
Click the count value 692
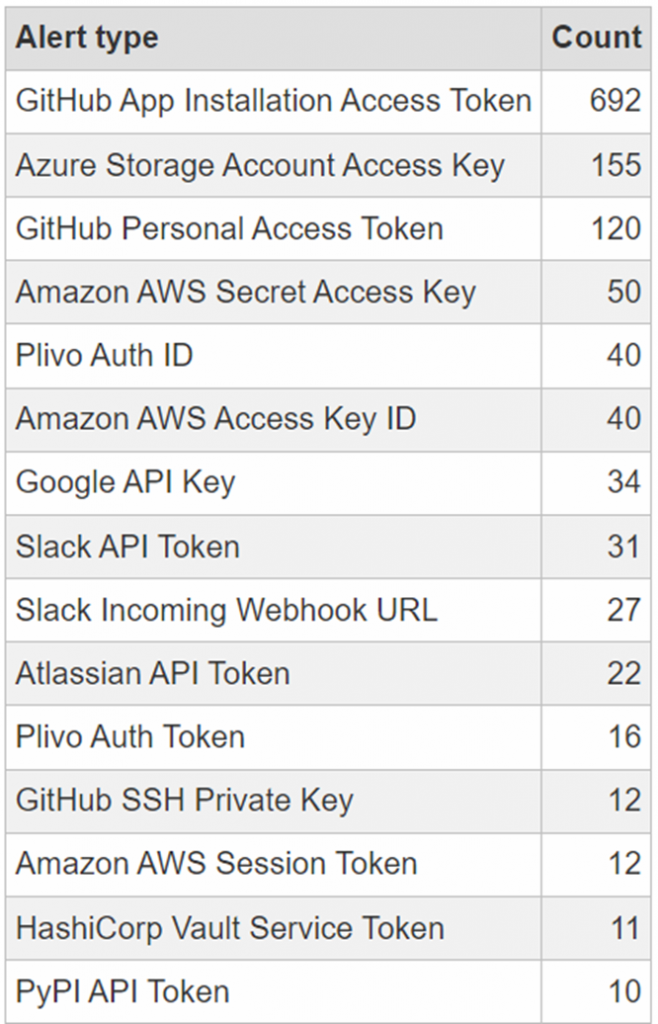pos(615,101)
